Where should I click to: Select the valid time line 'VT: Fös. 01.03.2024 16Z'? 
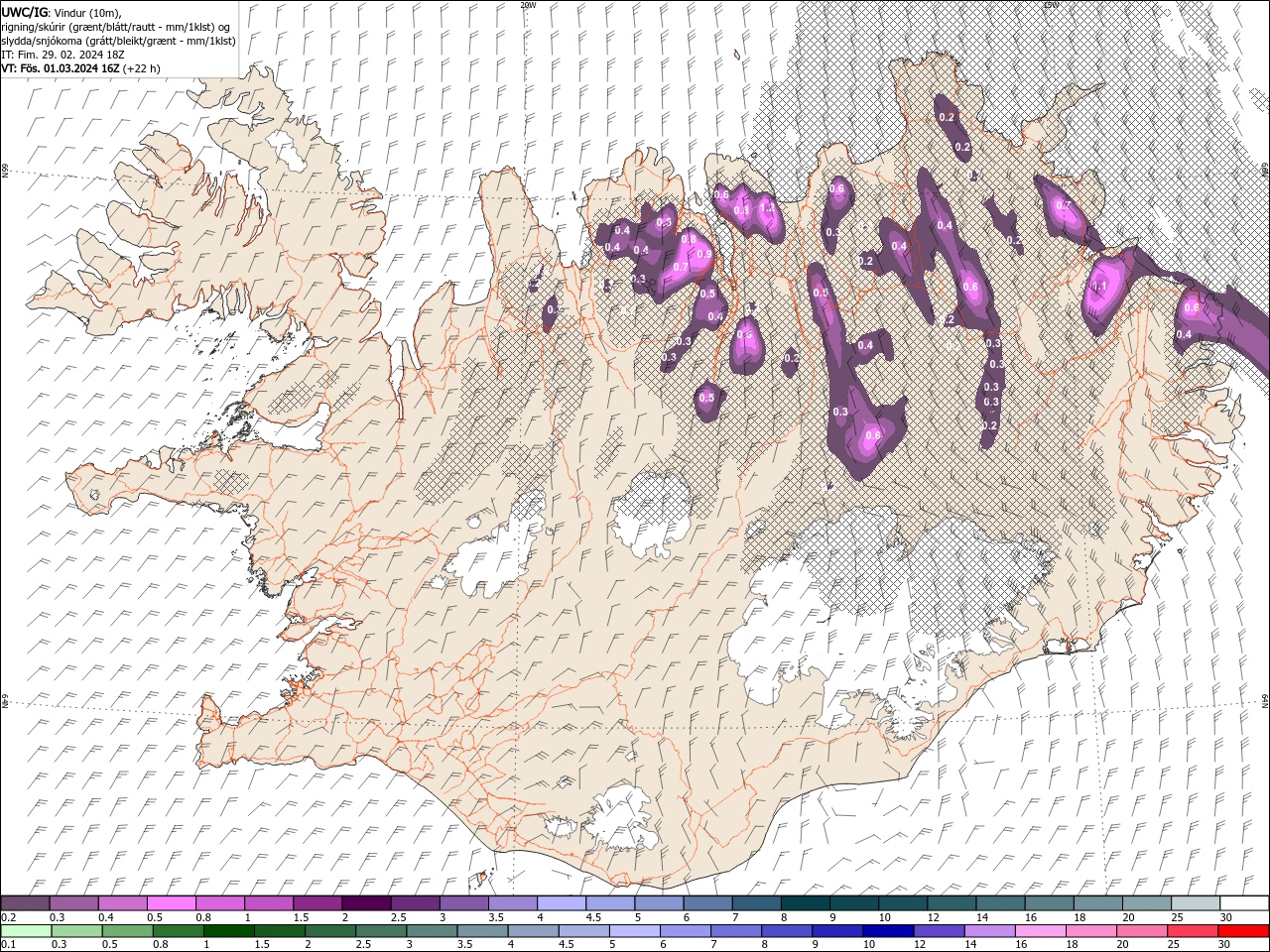tap(62, 68)
